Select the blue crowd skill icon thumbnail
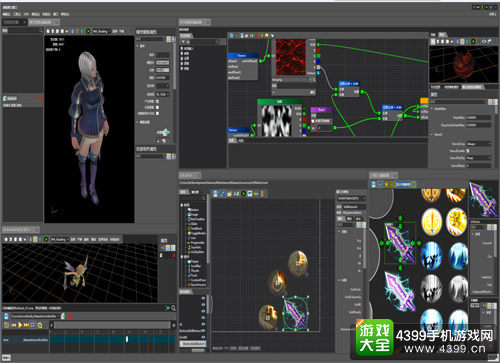Image resolution: width=500 pixels, height=363 pixels. 431,256
